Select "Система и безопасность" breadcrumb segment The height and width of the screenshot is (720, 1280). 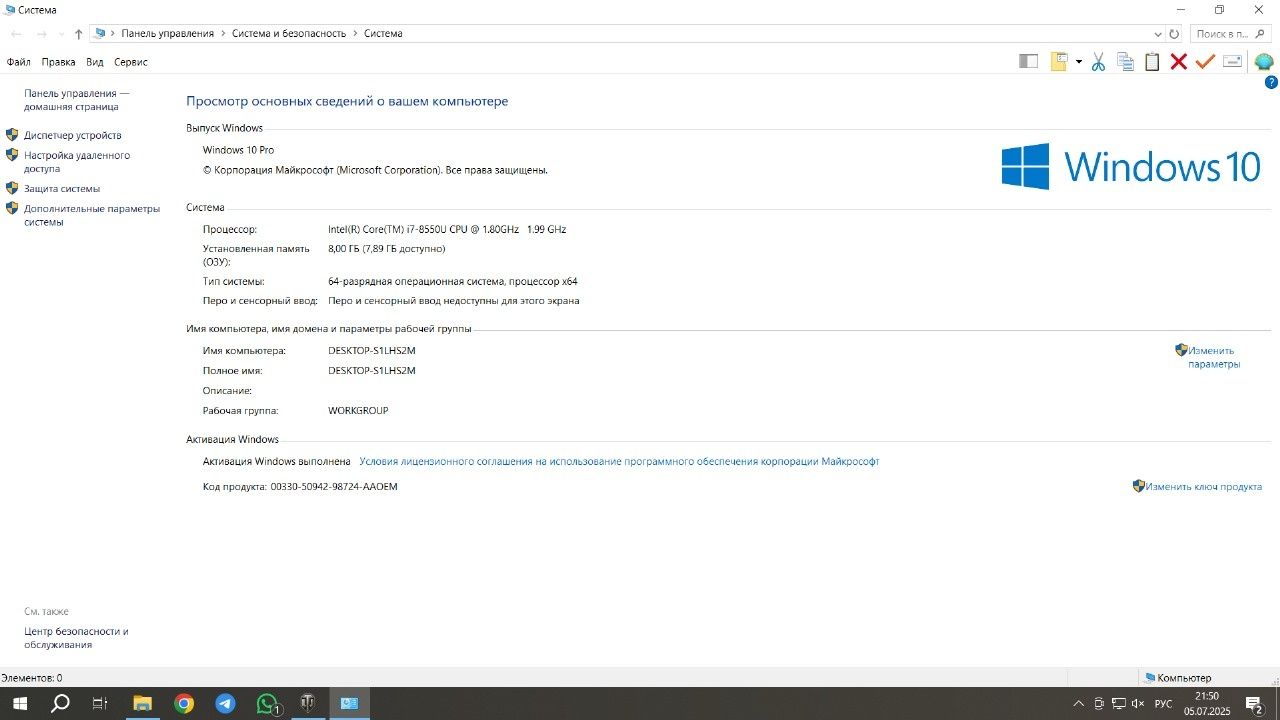point(289,33)
